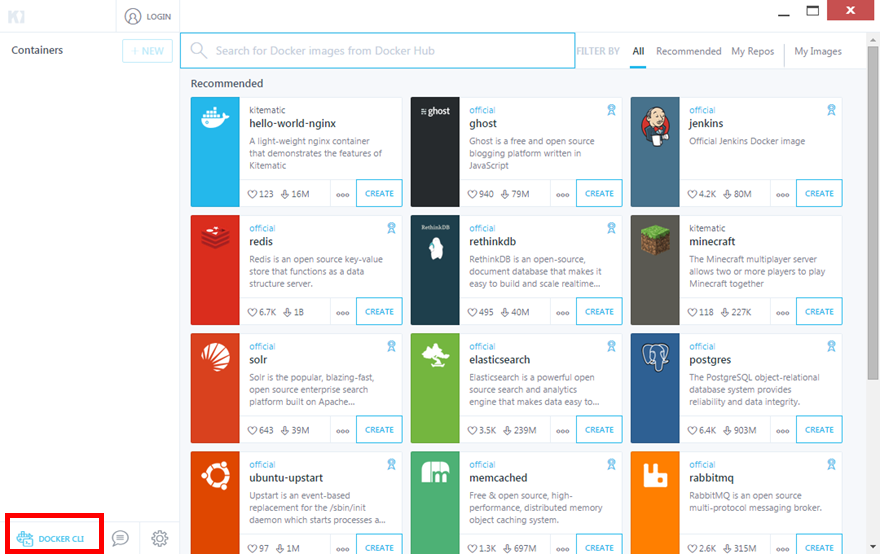Create the elasticsearch container
Viewport: 880px width, 554px height.
click(599, 430)
